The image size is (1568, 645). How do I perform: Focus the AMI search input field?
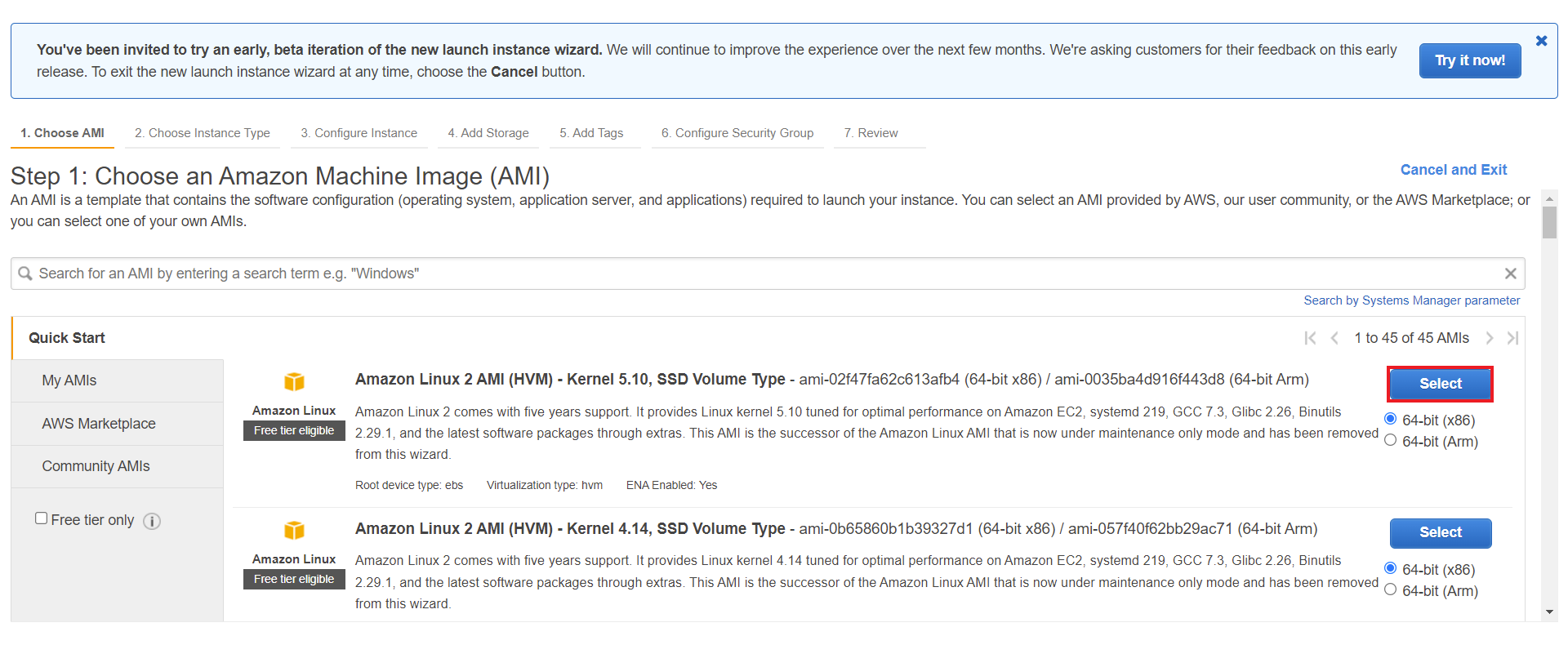pos(768,274)
